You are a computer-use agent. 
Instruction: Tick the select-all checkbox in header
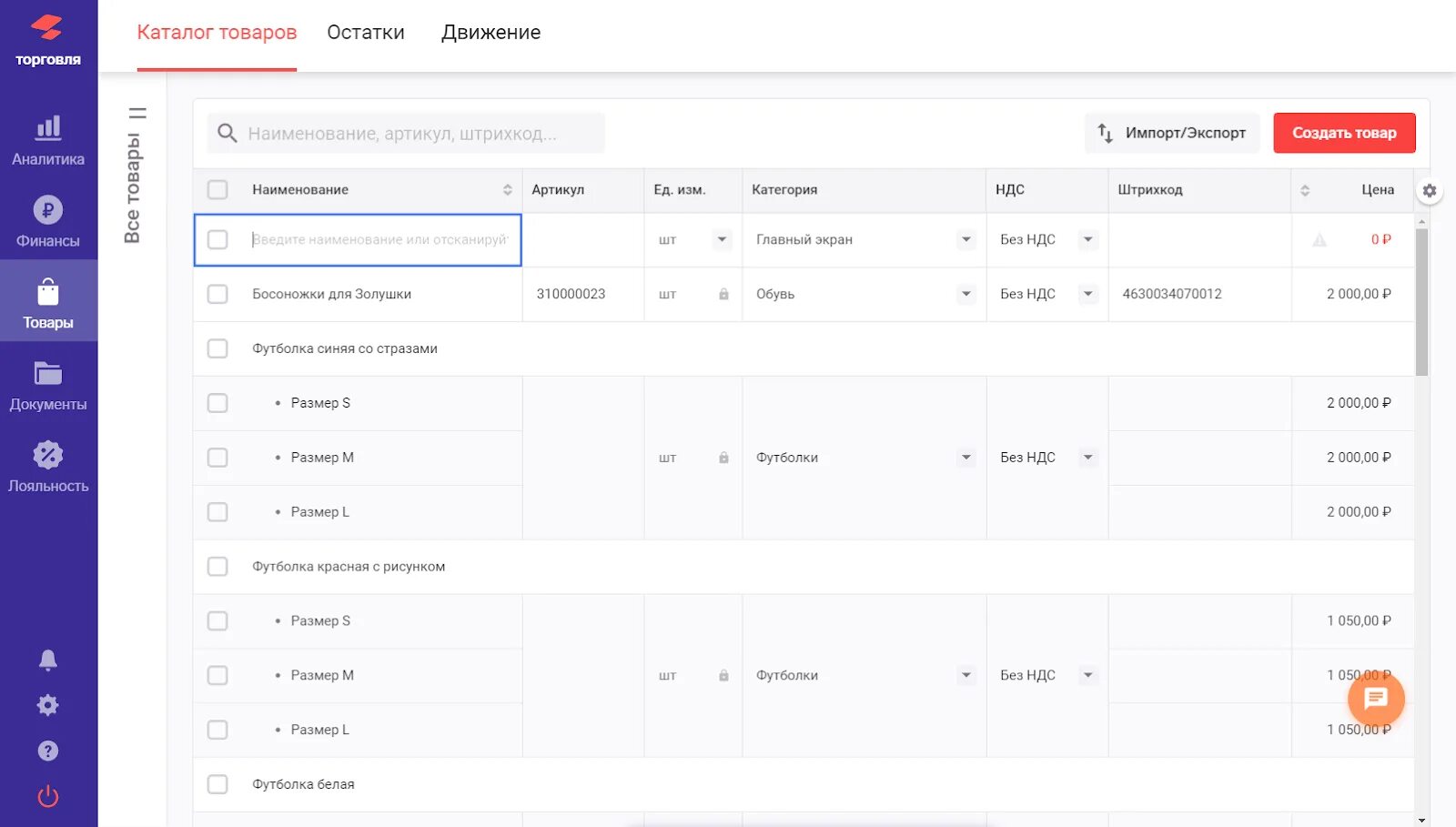217,189
